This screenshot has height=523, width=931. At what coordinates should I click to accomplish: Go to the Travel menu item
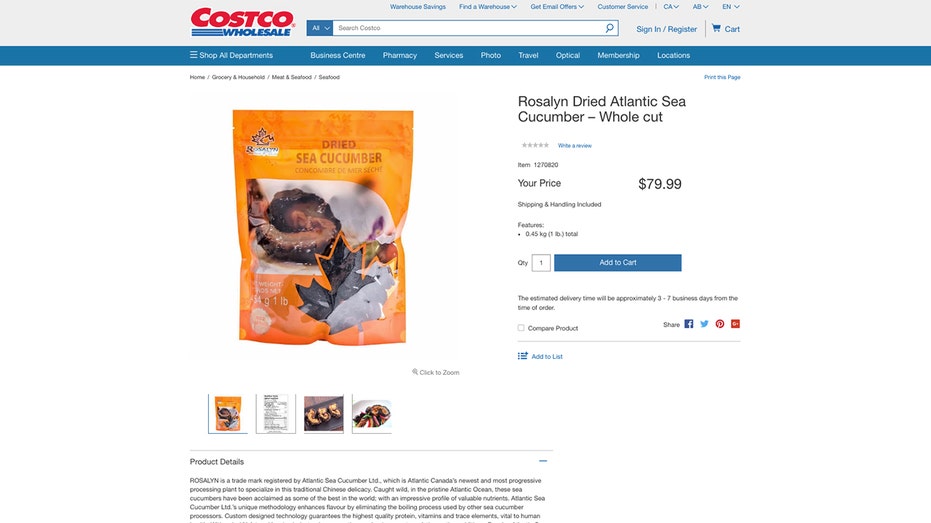pyautogui.click(x=528, y=55)
